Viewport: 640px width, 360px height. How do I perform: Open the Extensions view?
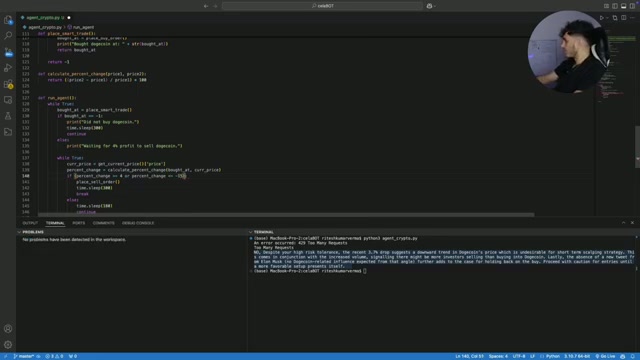click(x=8, y=84)
